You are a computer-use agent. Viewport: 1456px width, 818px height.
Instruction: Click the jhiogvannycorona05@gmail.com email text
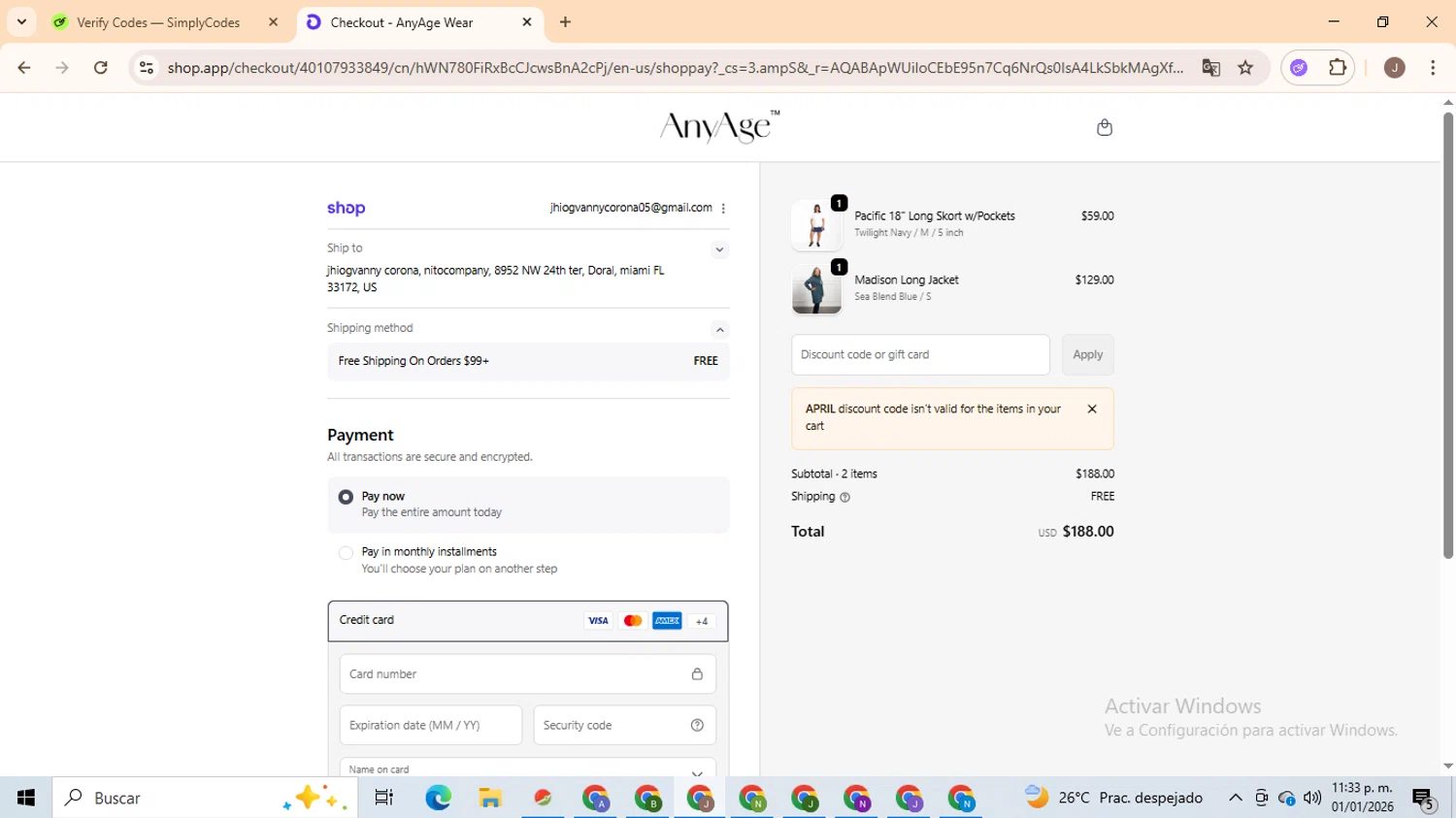[631, 208]
